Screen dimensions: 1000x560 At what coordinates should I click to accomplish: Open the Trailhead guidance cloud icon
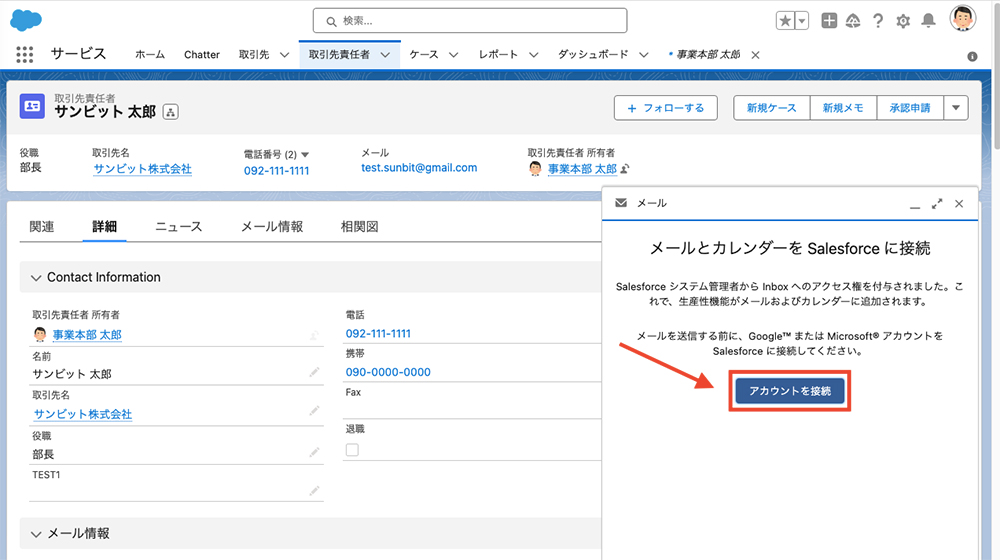tap(853, 21)
